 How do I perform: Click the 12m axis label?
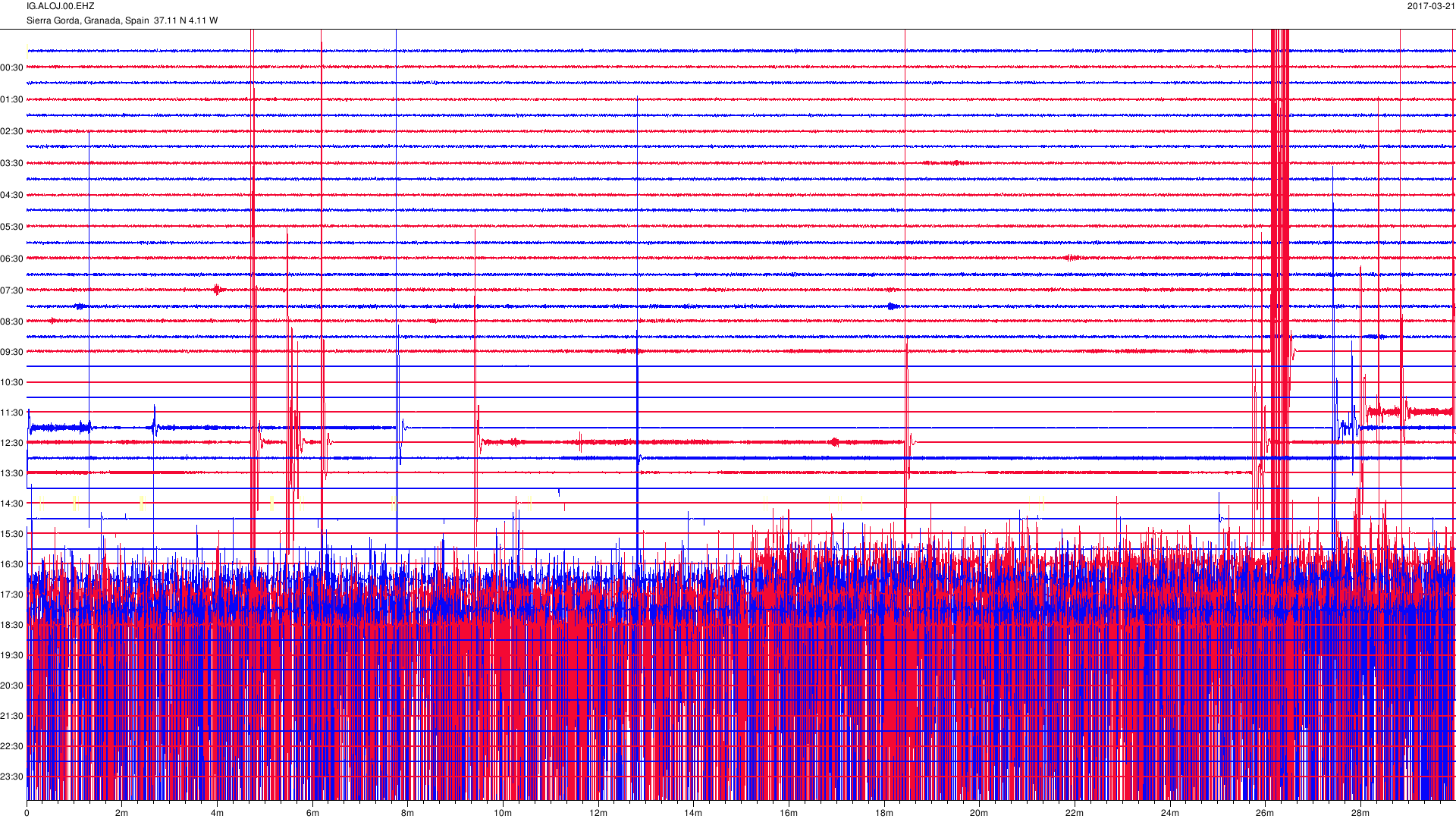(x=598, y=813)
